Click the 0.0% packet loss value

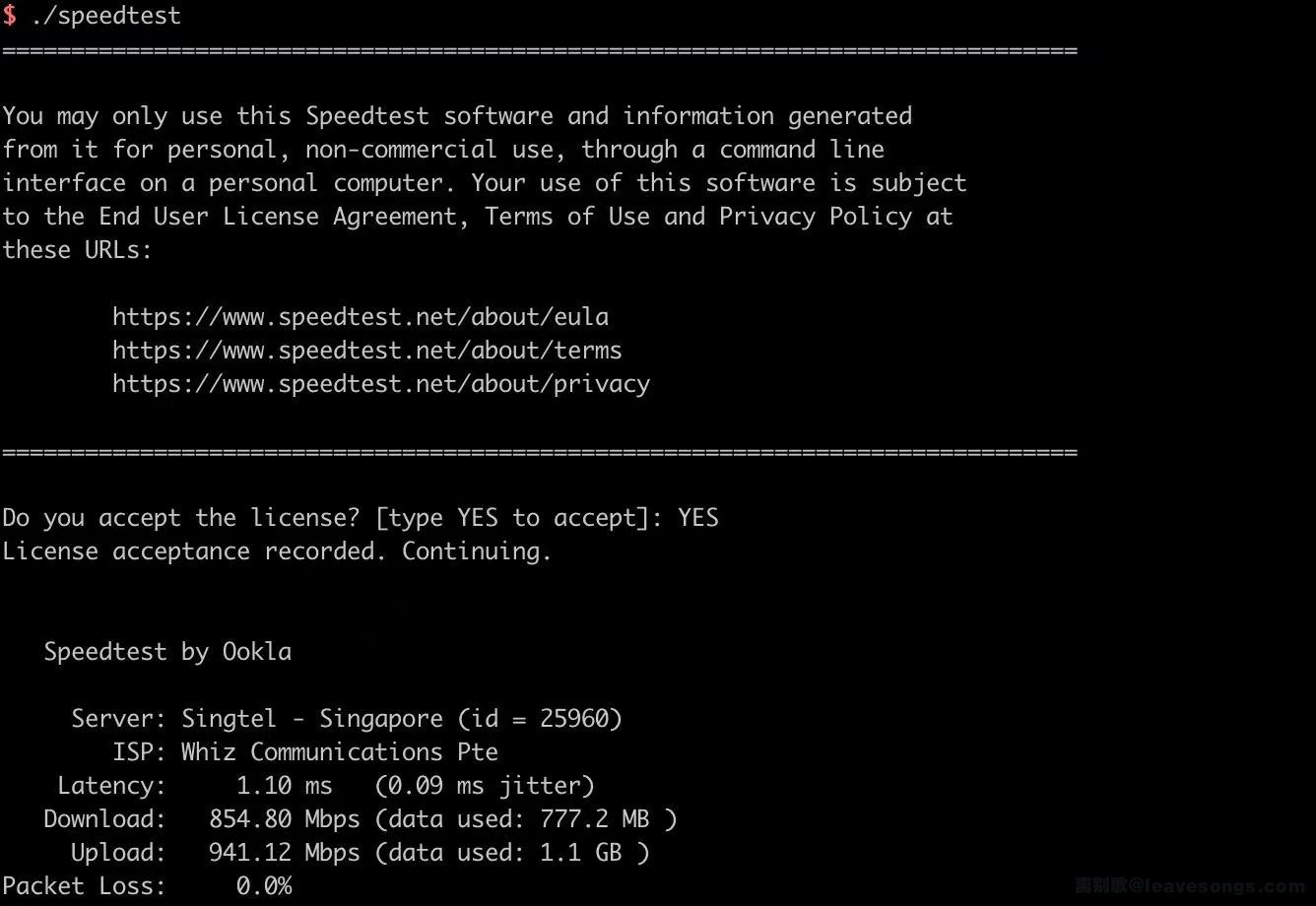tap(264, 886)
